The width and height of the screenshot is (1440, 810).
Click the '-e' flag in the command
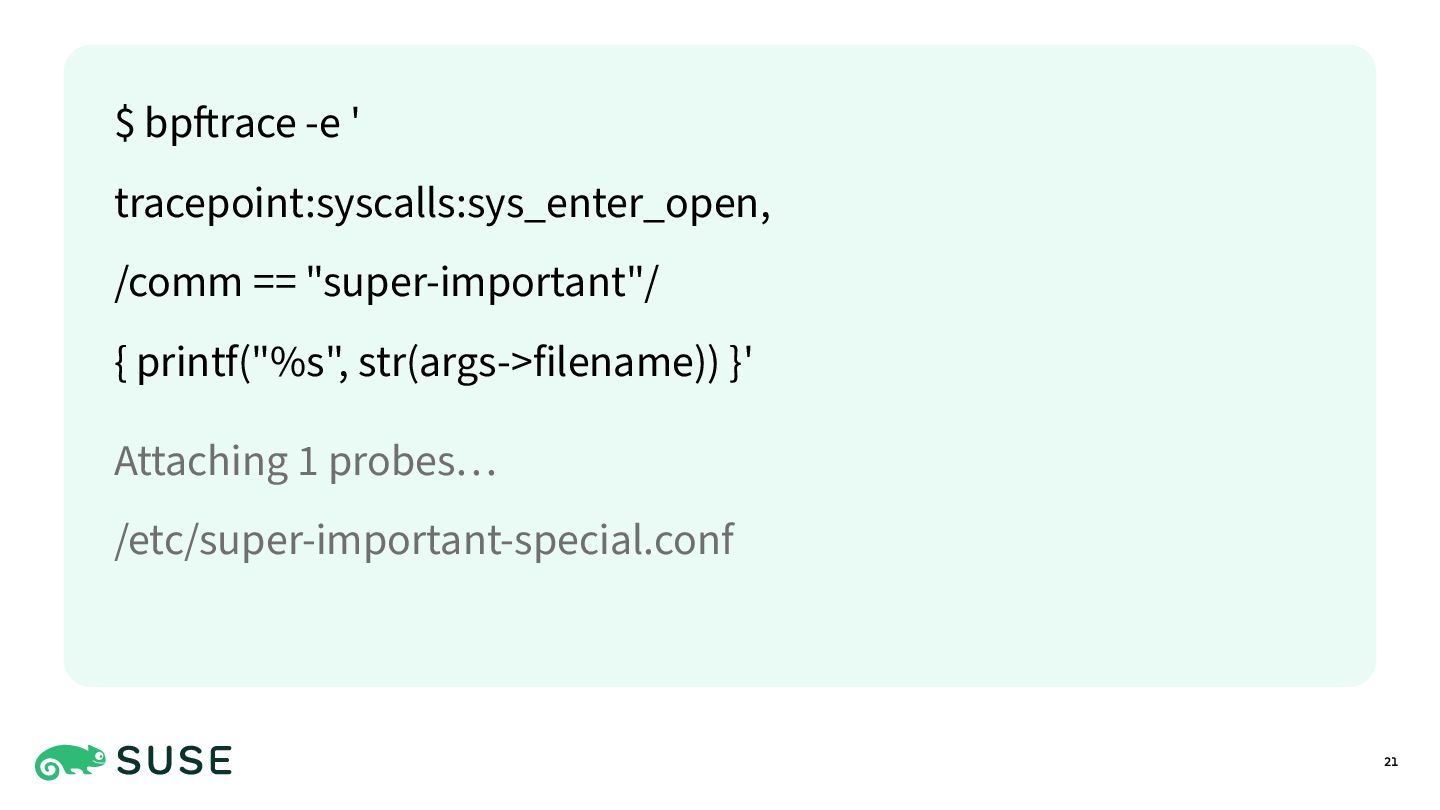(x=323, y=126)
